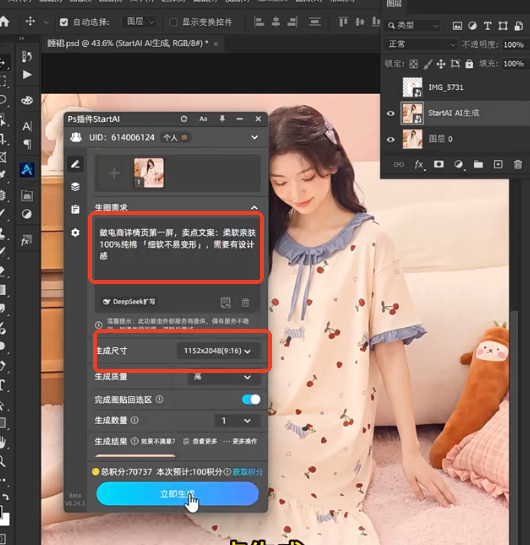Screen dimensions: 530x545
Task: Click align left edges icon
Action: pyautogui.click(x=259, y=22)
